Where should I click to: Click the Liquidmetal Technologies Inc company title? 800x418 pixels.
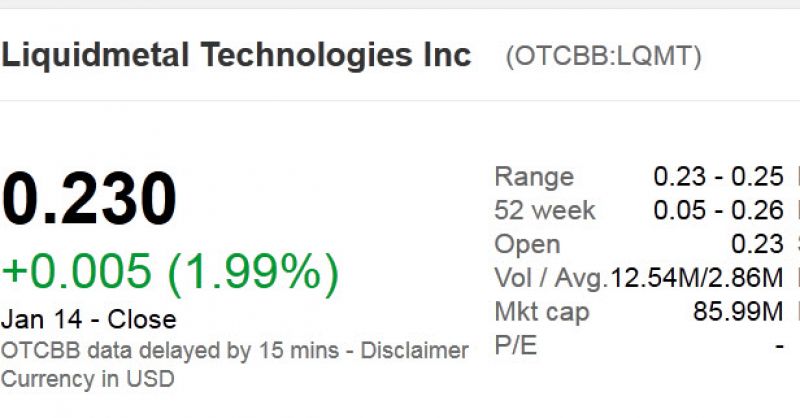coord(236,55)
